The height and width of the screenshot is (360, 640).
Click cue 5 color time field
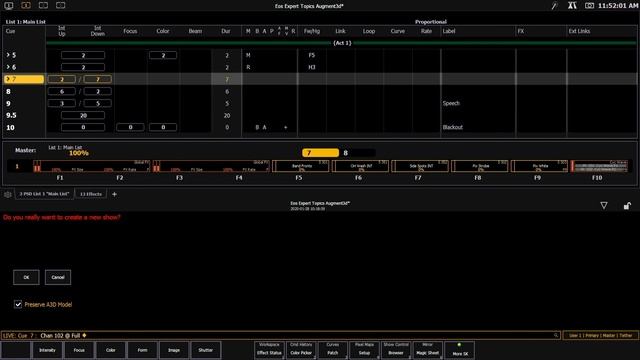point(163,55)
